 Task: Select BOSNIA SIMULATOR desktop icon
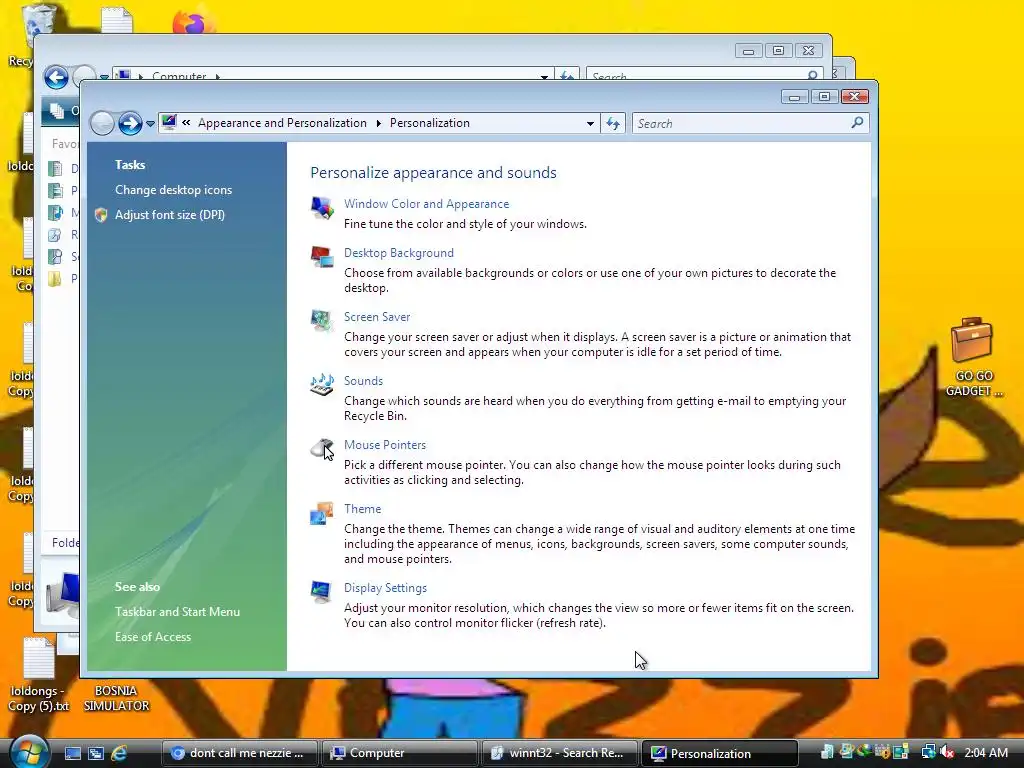[116, 698]
